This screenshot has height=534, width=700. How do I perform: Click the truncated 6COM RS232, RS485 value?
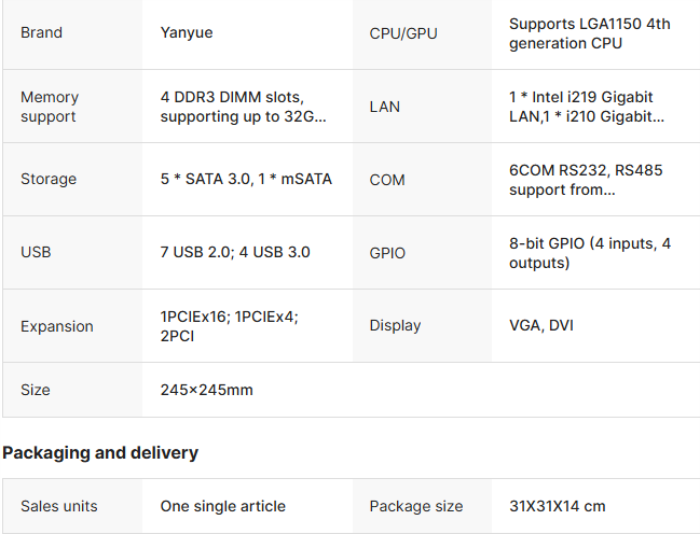pos(585,180)
